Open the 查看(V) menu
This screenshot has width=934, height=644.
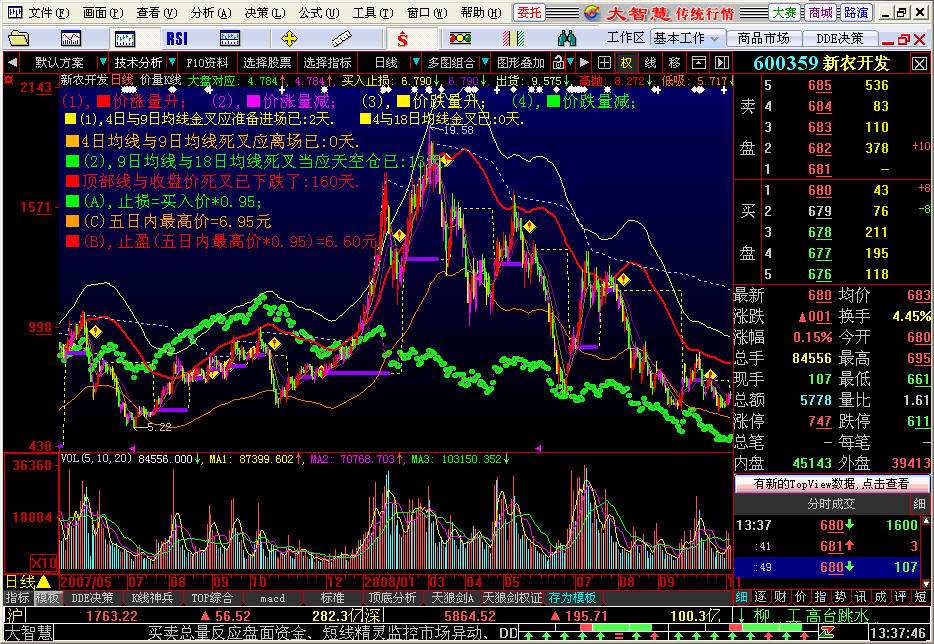tap(157, 13)
